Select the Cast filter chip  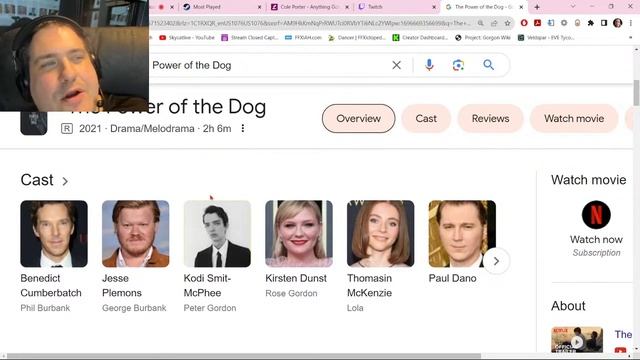click(x=426, y=118)
